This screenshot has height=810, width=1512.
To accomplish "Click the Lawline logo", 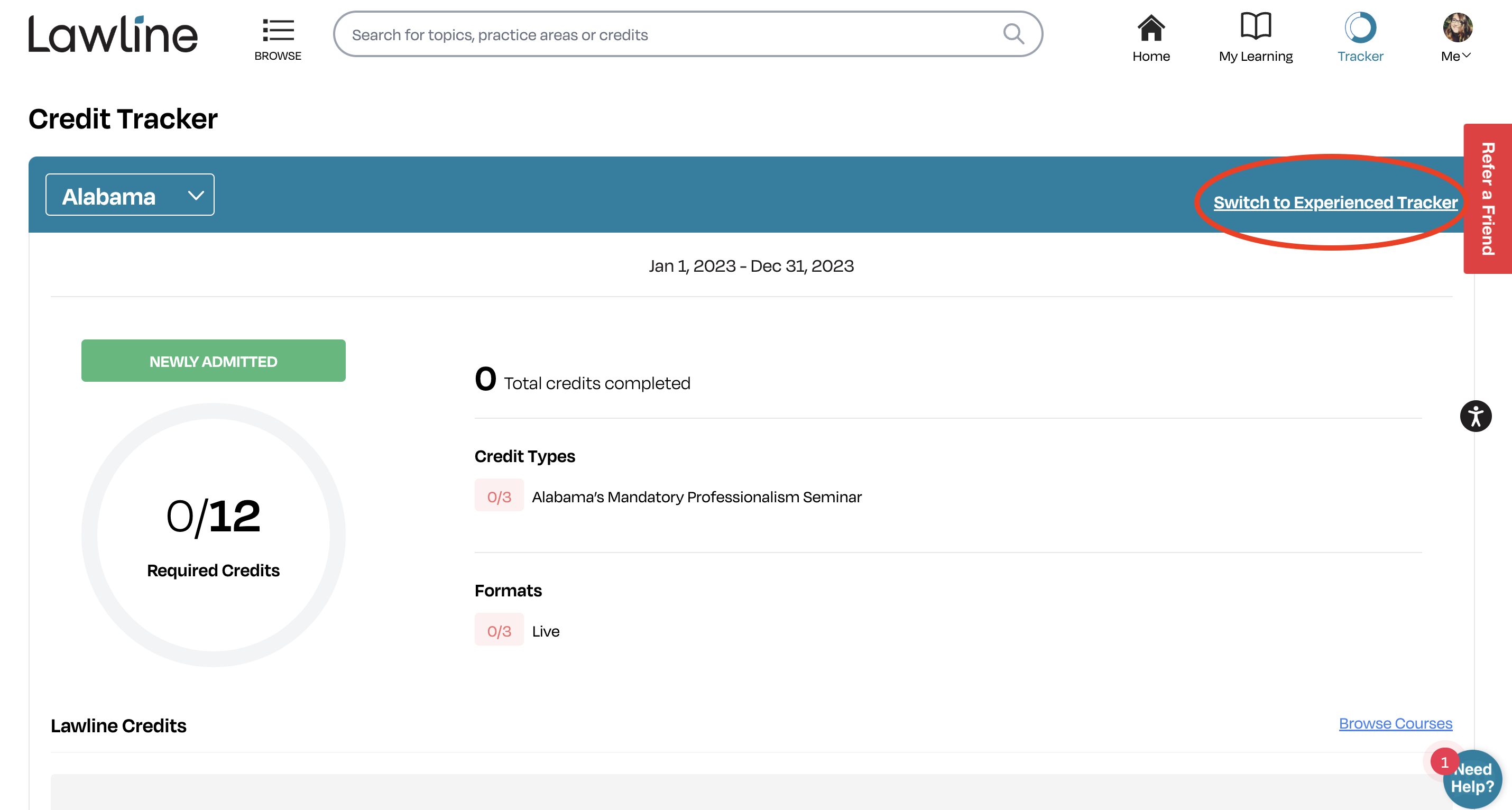I will point(113,34).
